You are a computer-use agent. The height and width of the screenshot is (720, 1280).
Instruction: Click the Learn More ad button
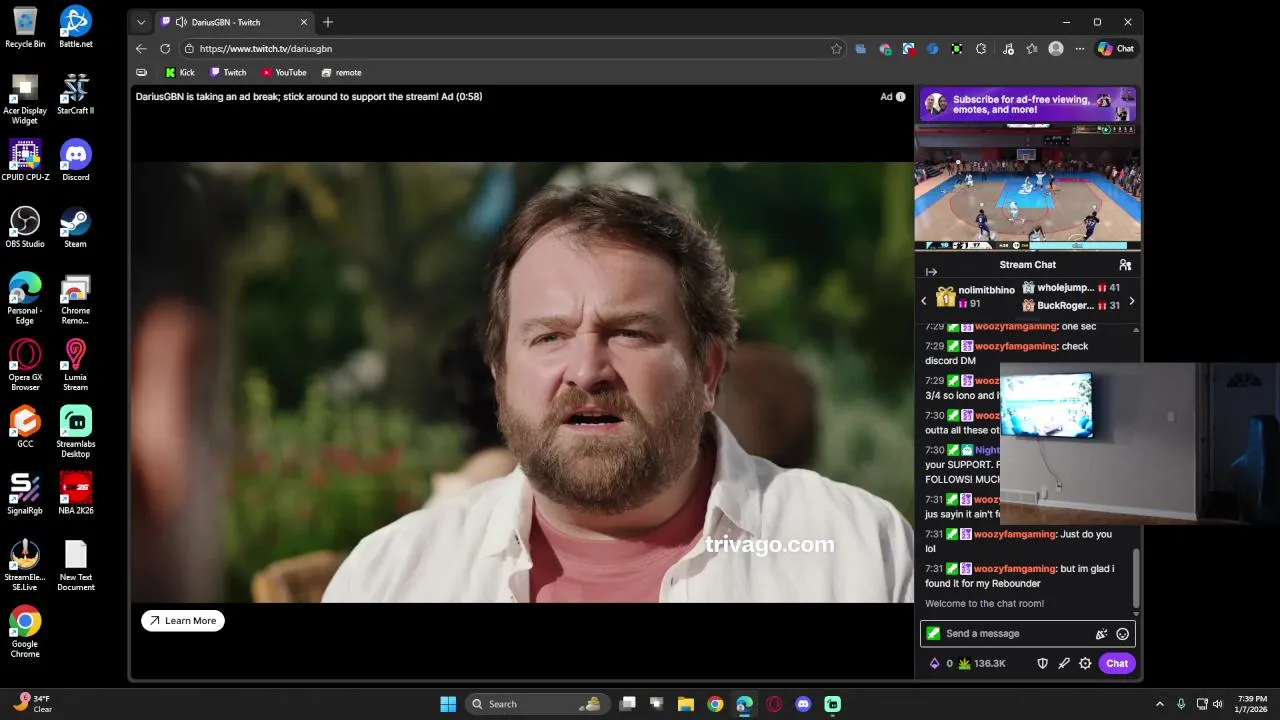coord(183,621)
